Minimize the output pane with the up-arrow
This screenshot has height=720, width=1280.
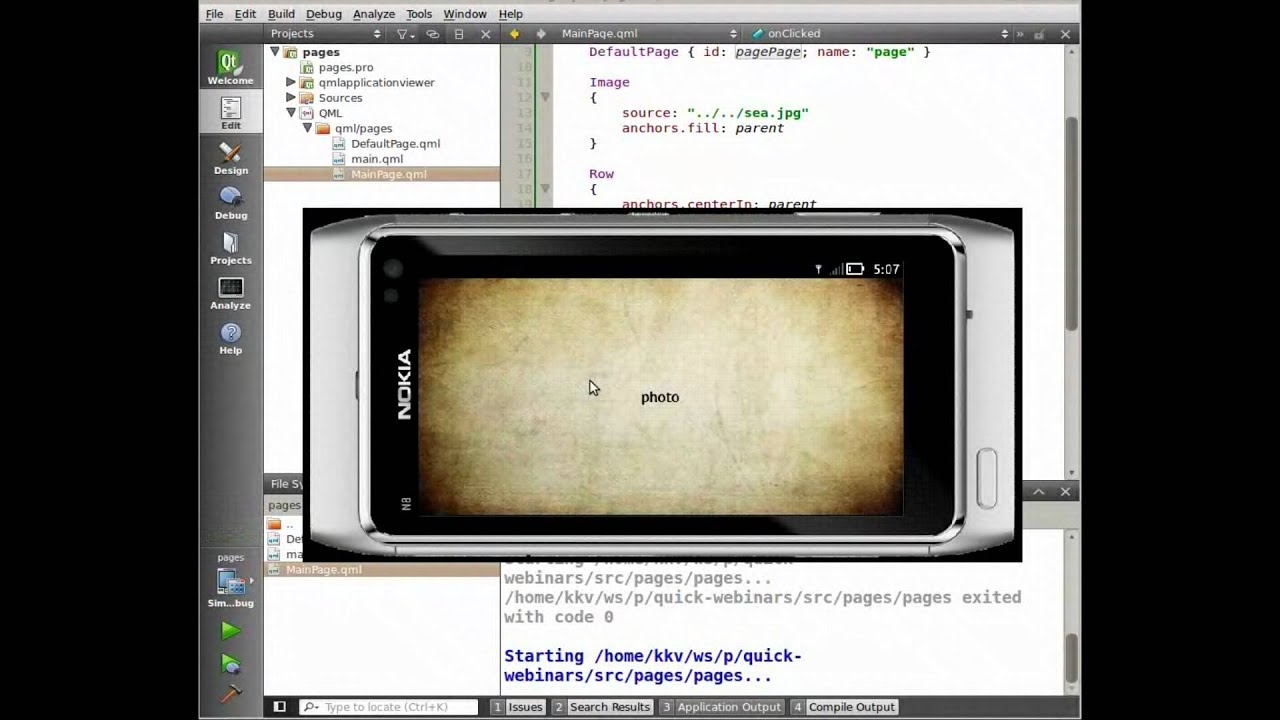(1039, 492)
